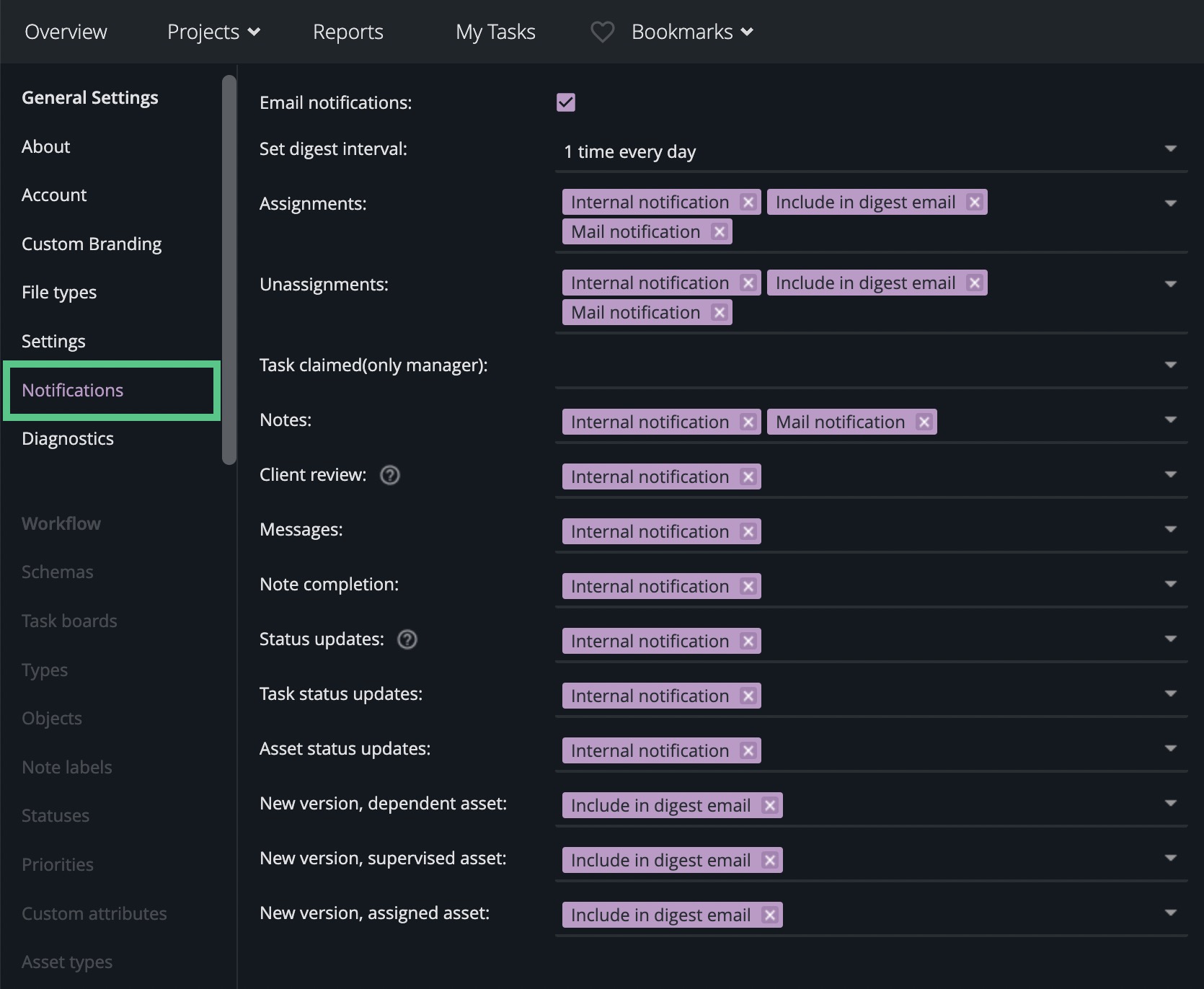Uncheck the Email notifications checkbox
Image resolution: width=1204 pixels, height=989 pixels.
566,102
